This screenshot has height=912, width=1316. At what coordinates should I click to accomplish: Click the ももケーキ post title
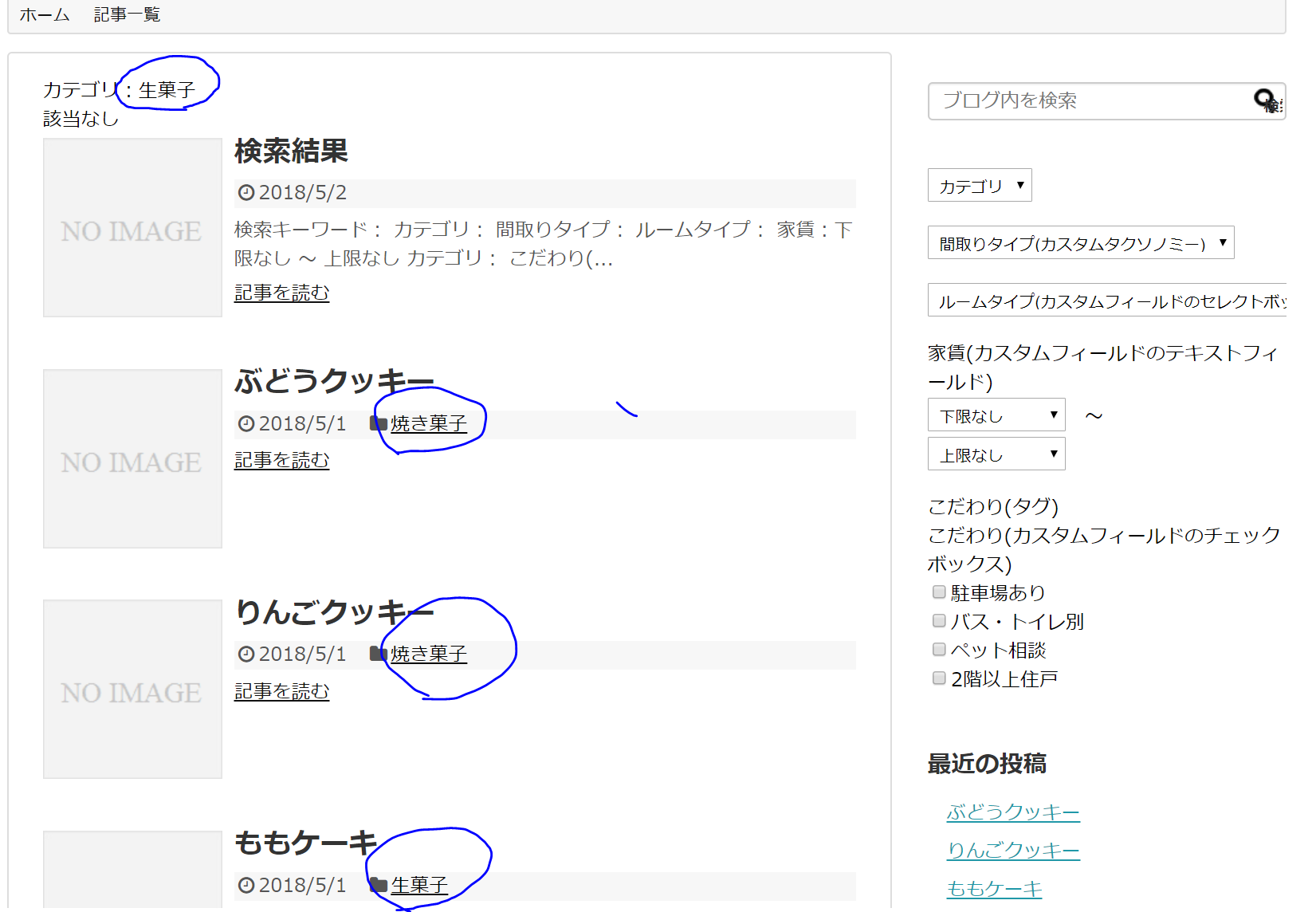[306, 843]
